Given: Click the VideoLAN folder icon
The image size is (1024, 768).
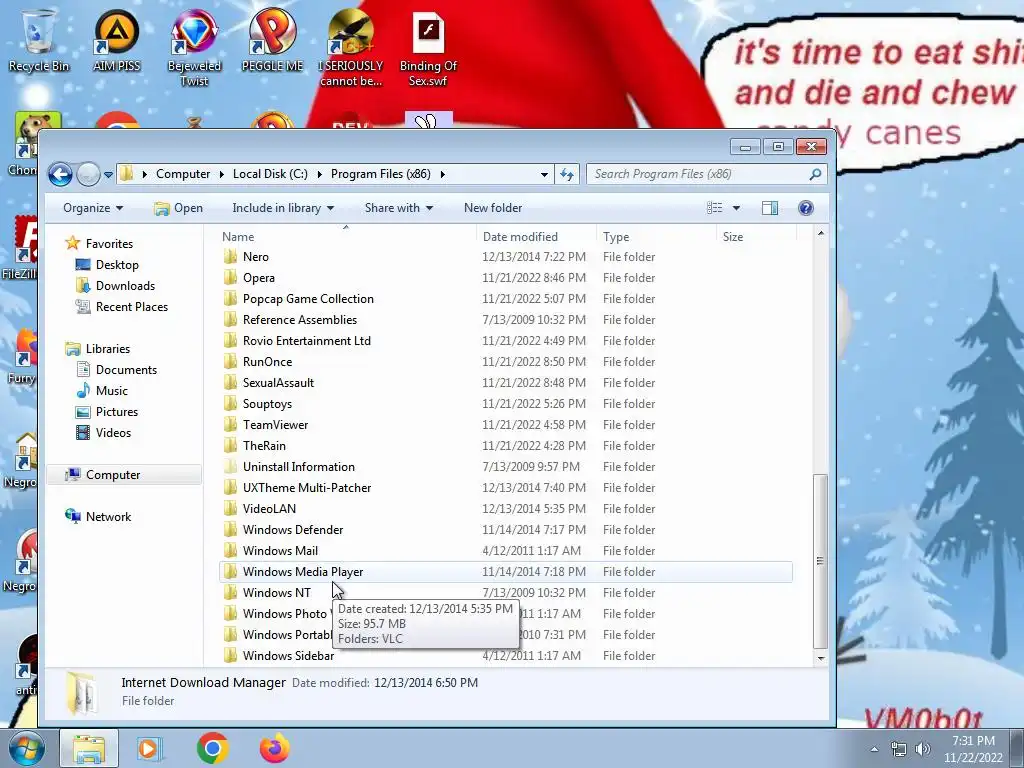Looking at the screenshot, I should tap(230, 509).
